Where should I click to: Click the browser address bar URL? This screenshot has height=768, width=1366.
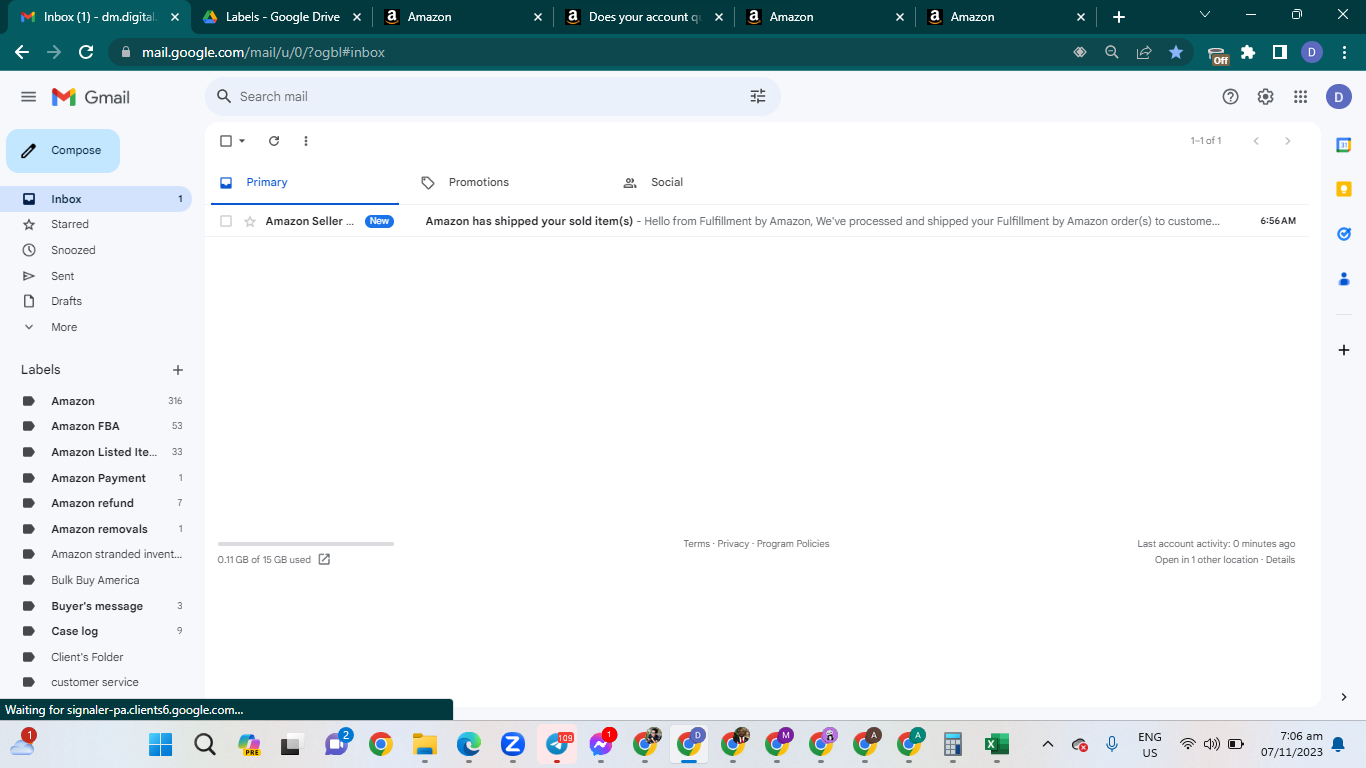[x=264, y=52]
